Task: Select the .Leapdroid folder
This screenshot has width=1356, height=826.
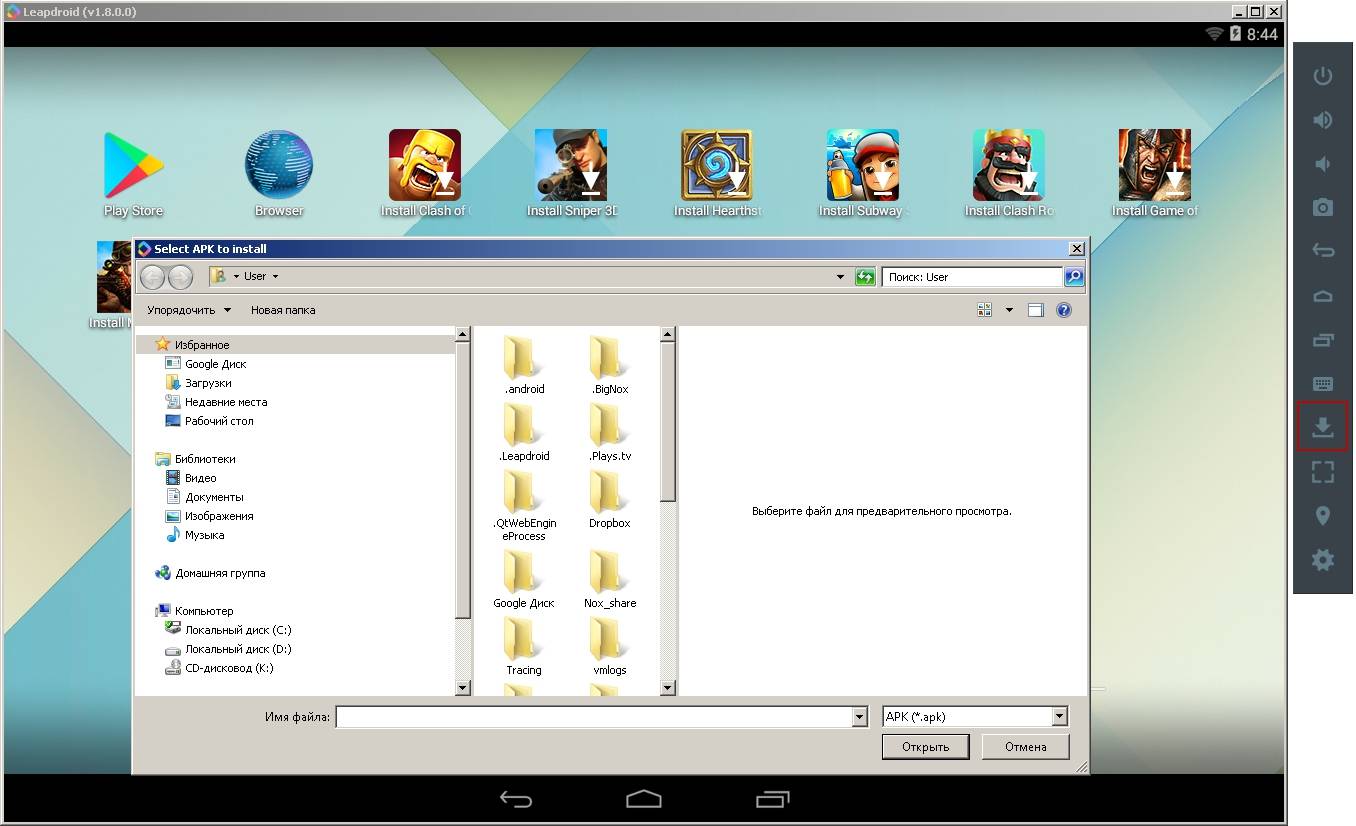Action: (x=524, y=432)
